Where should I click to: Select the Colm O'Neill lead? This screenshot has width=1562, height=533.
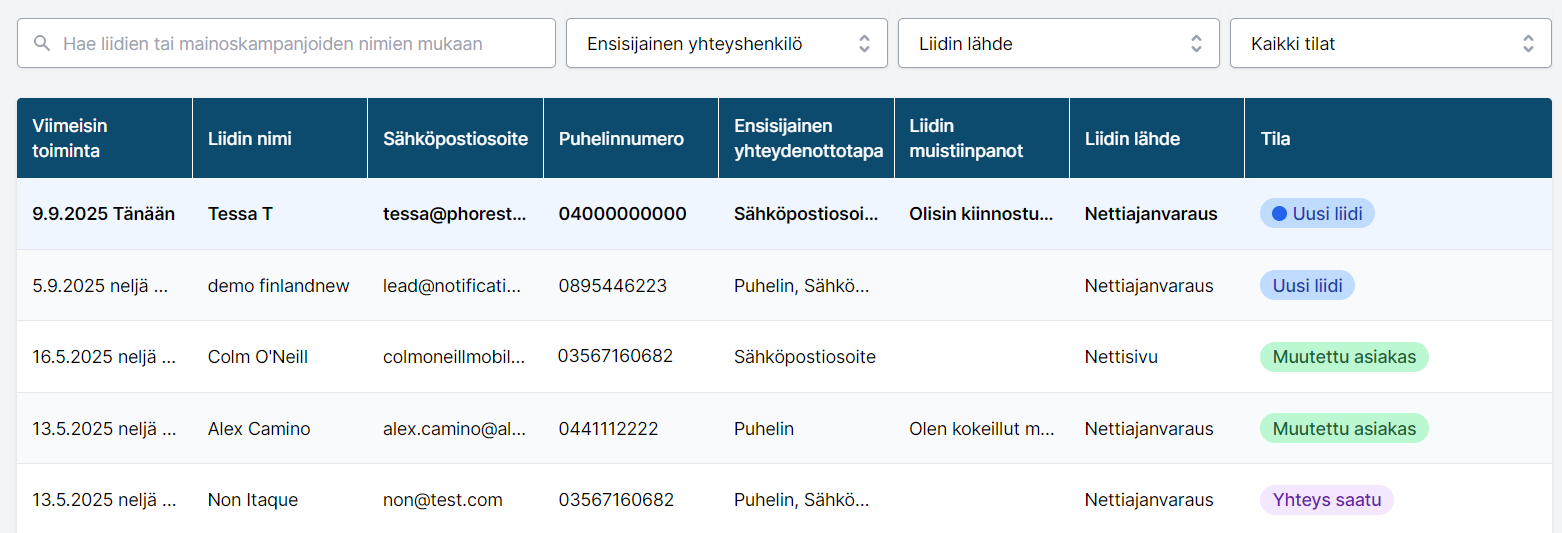[257, 357]
